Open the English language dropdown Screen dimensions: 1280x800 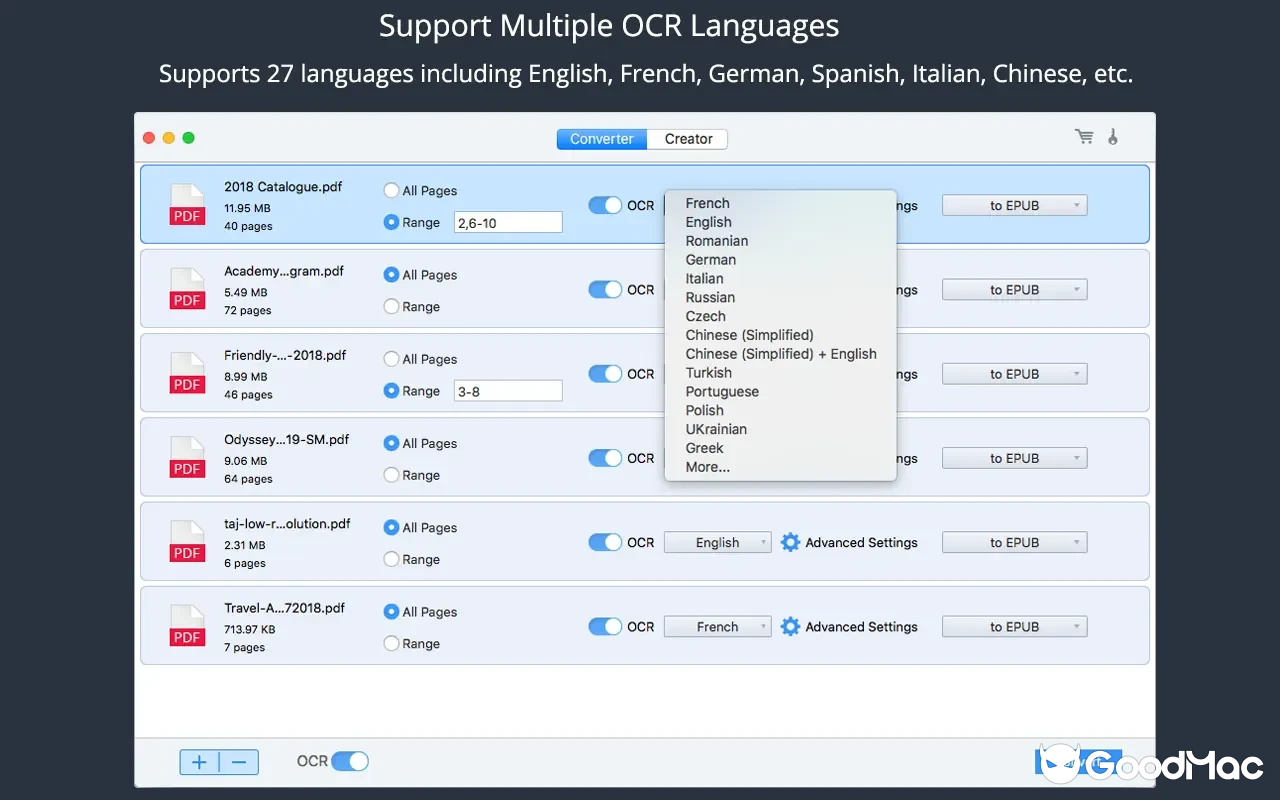tap(717, 542)
